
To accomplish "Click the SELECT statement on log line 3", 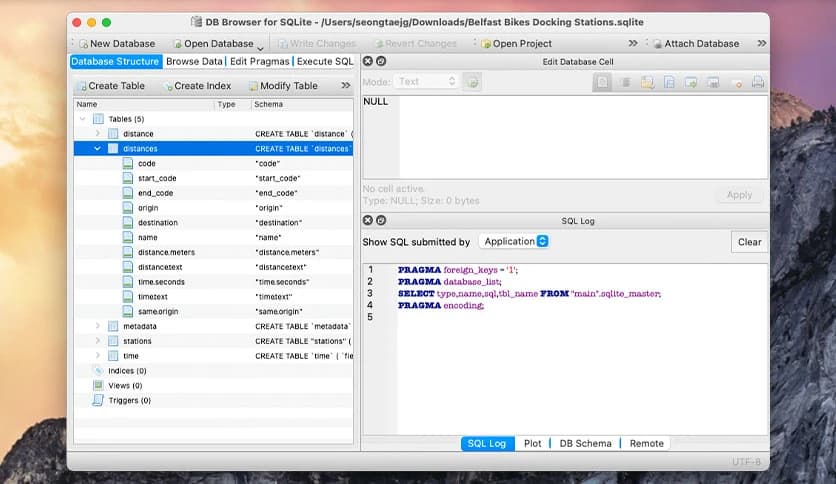I will point(529,294).
